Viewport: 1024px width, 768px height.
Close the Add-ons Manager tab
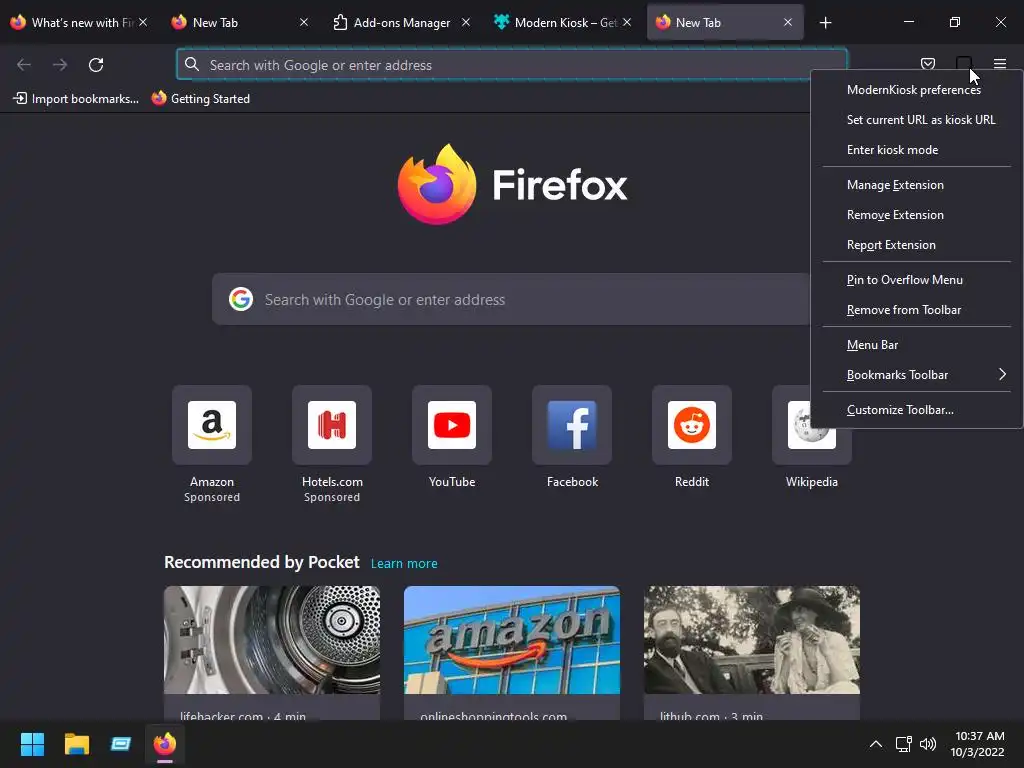click(x=466, y=22)
